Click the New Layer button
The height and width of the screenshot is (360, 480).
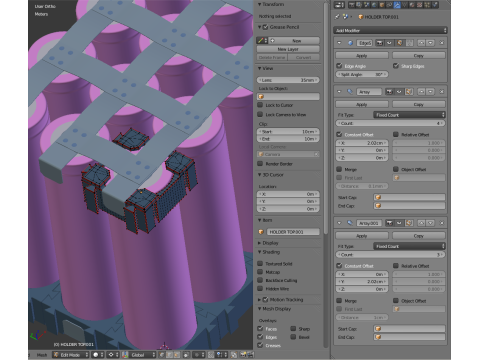coord(288,49)
